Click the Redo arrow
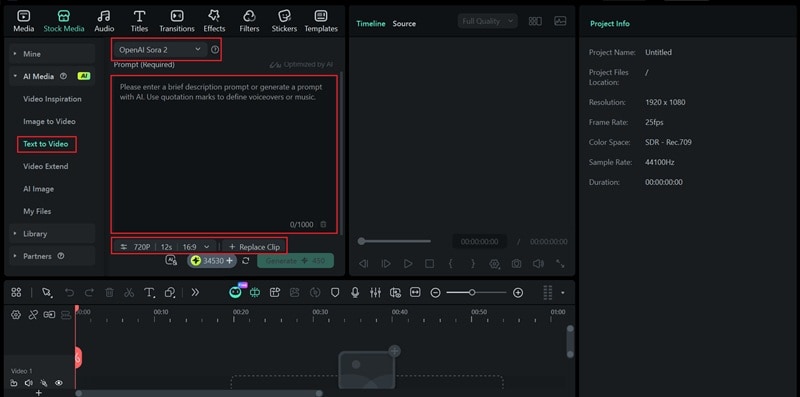The image size is (800, 397). click(89, 292)
